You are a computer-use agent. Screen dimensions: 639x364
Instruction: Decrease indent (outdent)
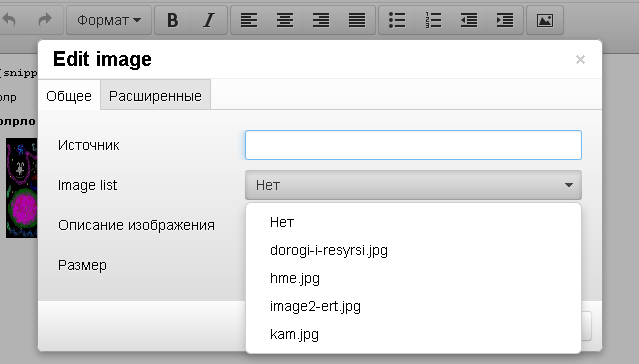469,20
